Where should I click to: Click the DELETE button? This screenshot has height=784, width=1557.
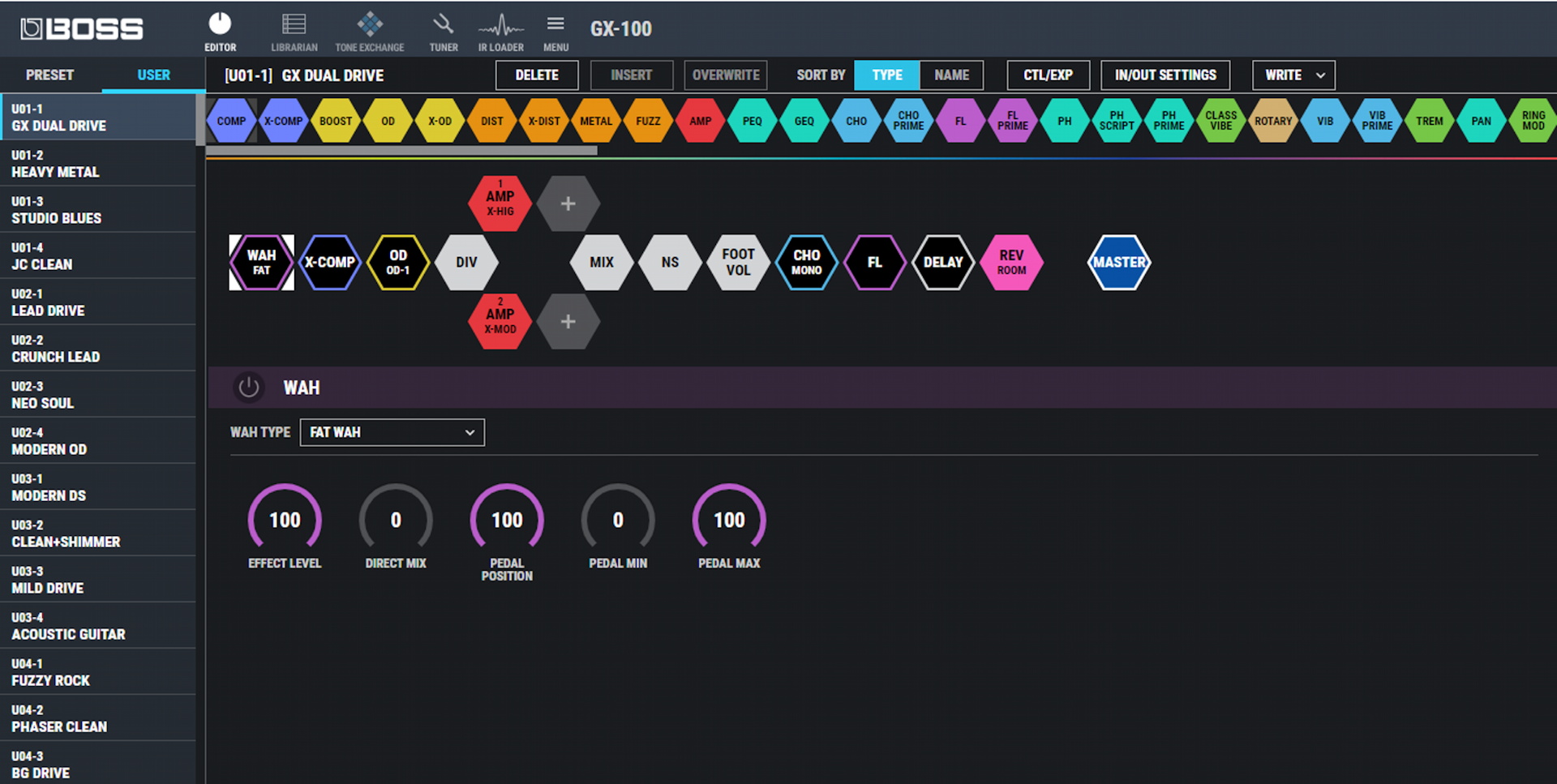point(537,75)
